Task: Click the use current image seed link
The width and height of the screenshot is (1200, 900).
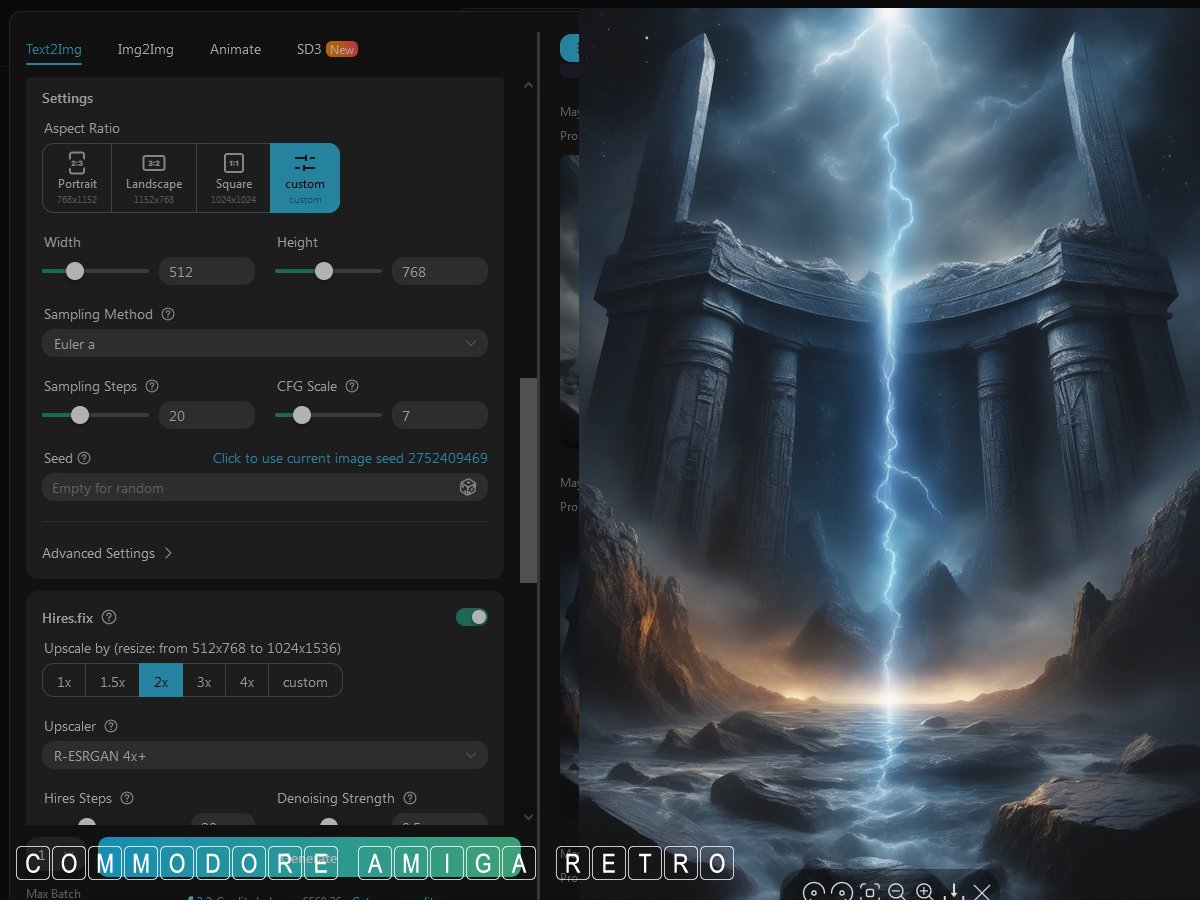Action: point(350,458)
